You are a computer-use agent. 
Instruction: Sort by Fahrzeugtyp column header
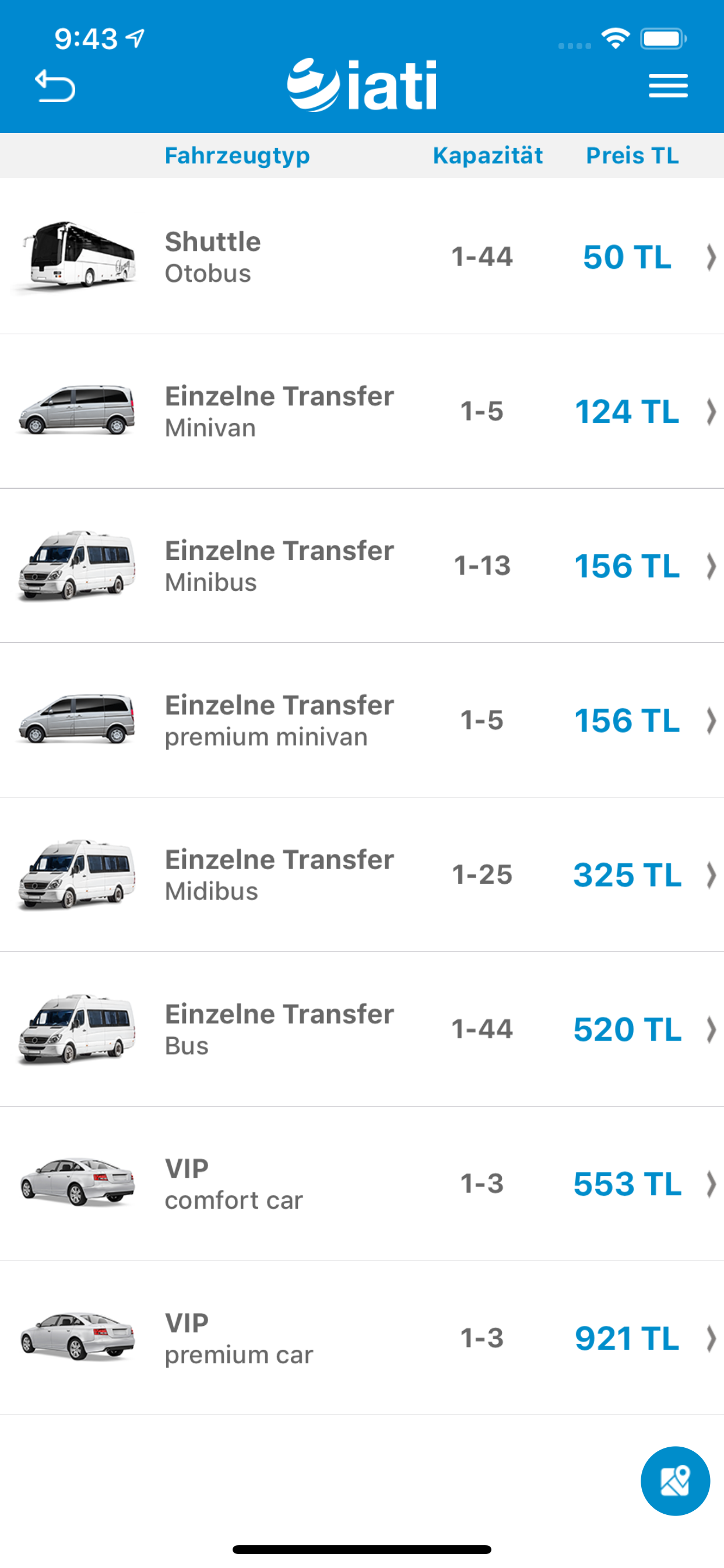(237, 156)
